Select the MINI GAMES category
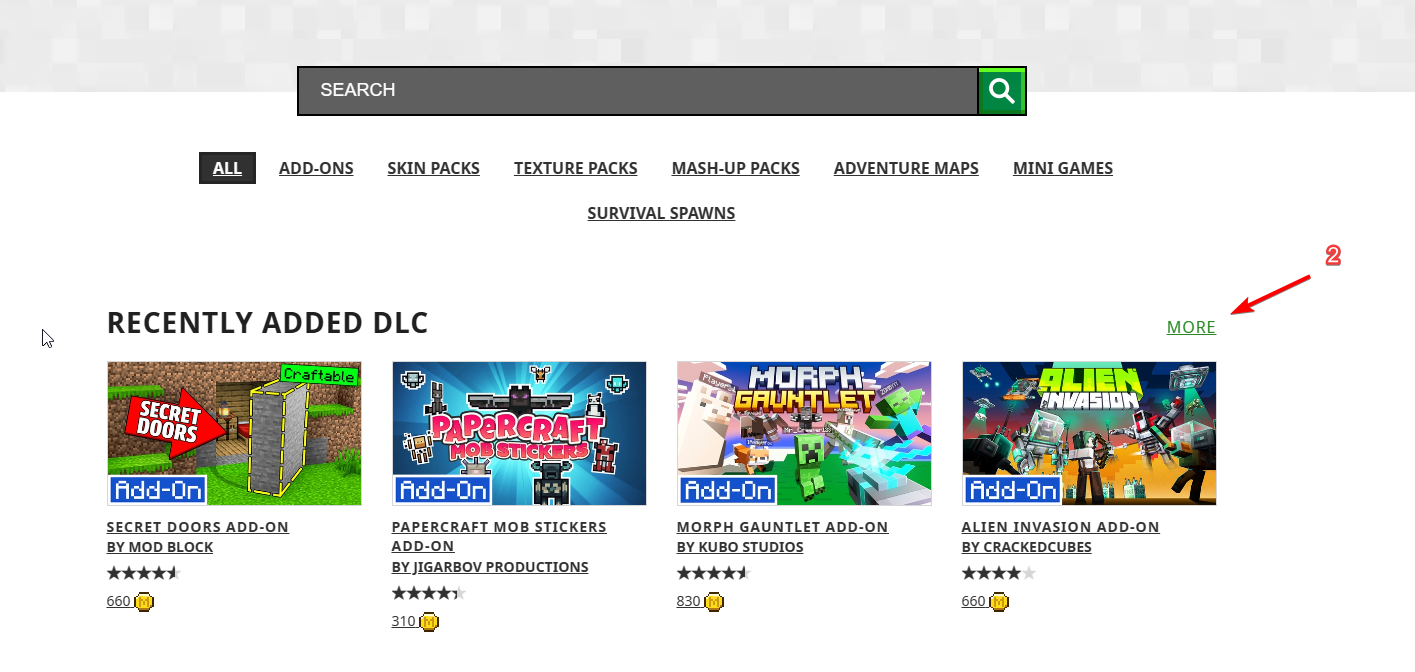 (x=1063, y=168)
